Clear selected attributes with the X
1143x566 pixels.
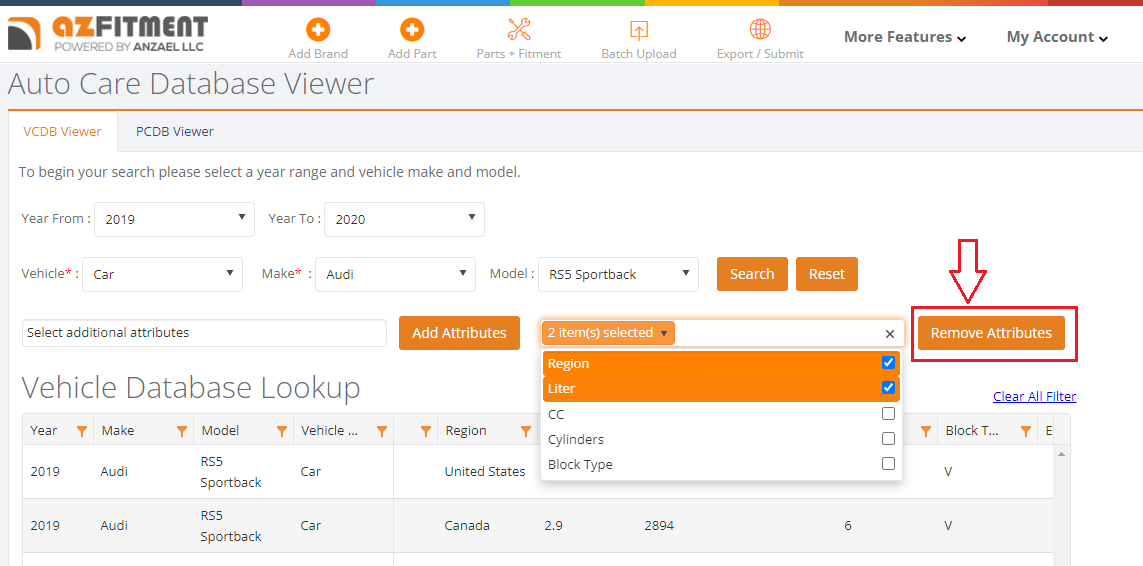pos(889,333)
